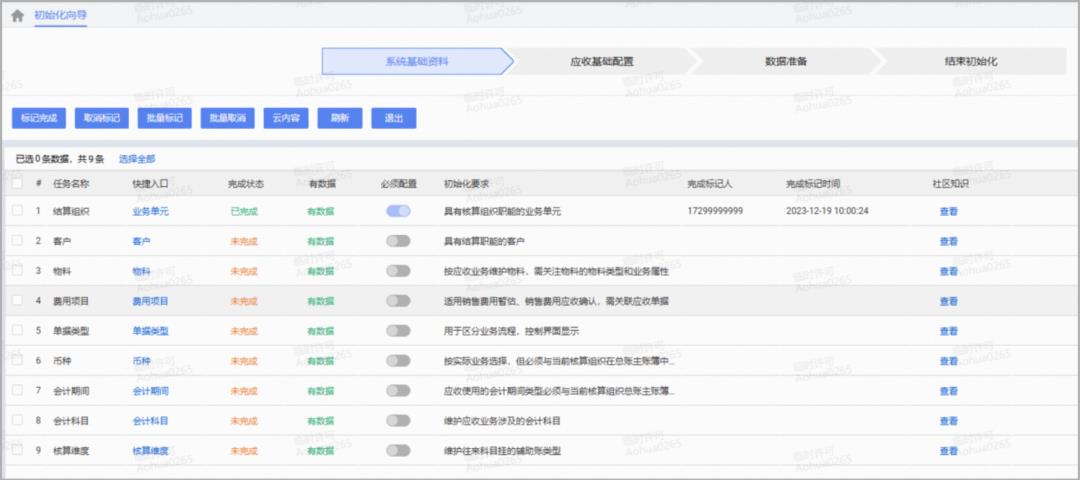Tick the header select-all checkbox
This screenshot has height=480, width=1080.
(x=17, y=184)
